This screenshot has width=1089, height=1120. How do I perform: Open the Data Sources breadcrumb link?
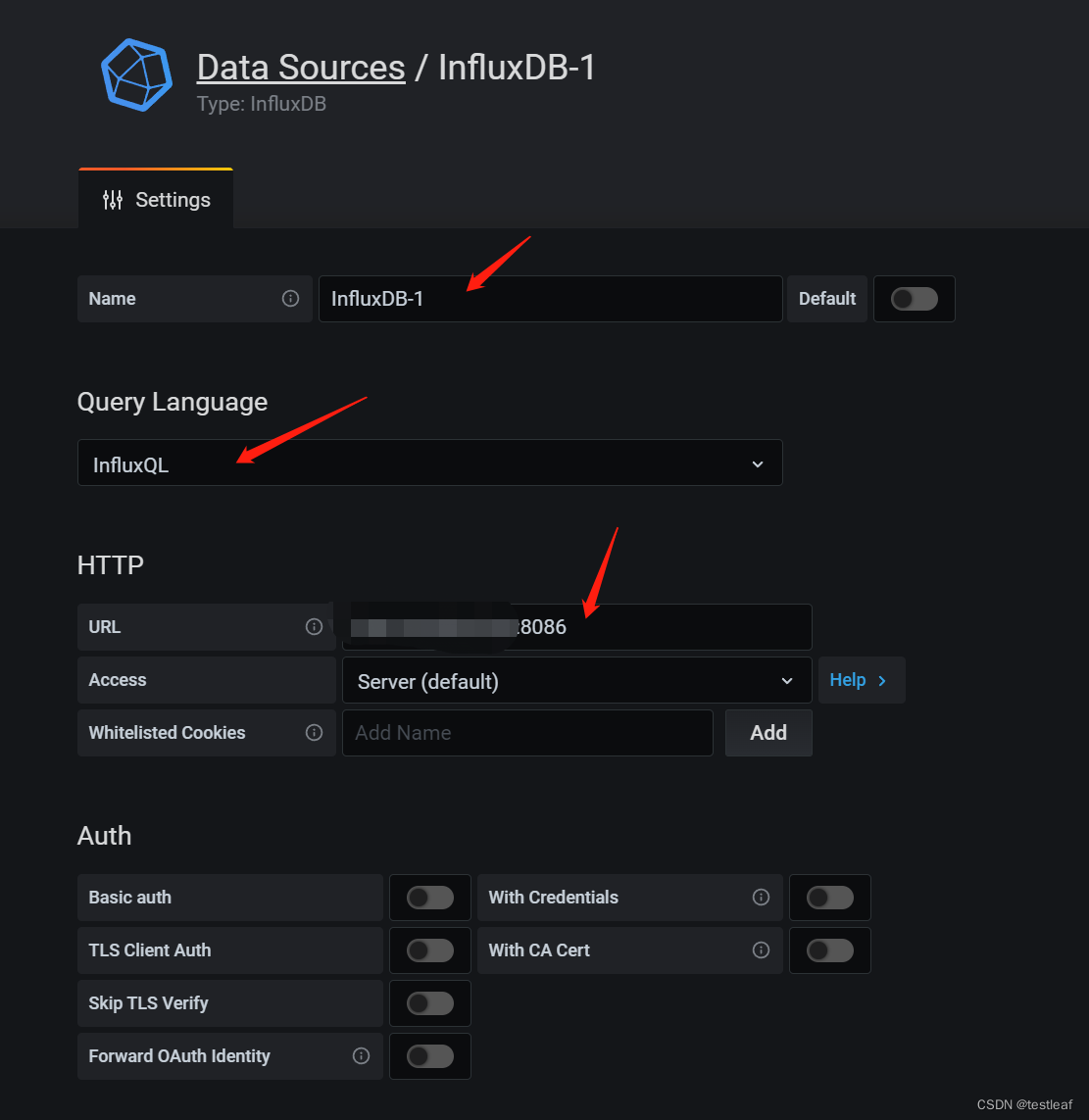(x=301, y=68)
